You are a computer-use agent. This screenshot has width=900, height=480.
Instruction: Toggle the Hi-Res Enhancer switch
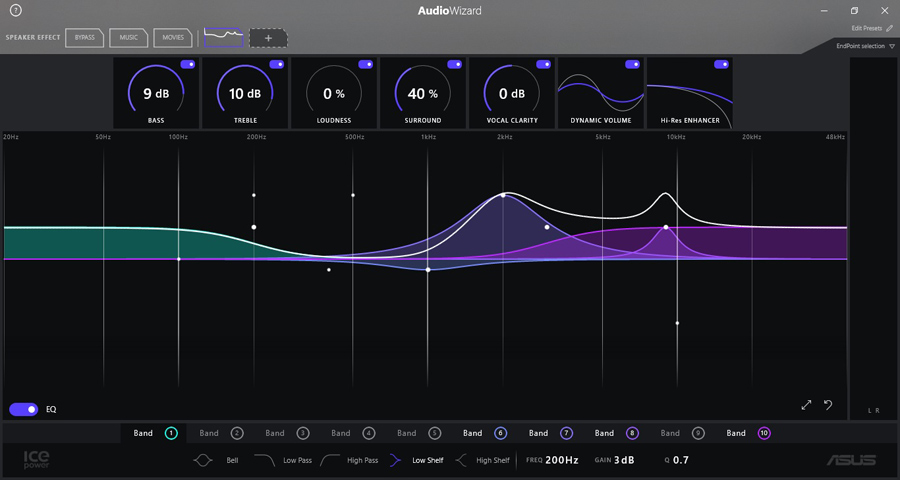coord(721,64)
